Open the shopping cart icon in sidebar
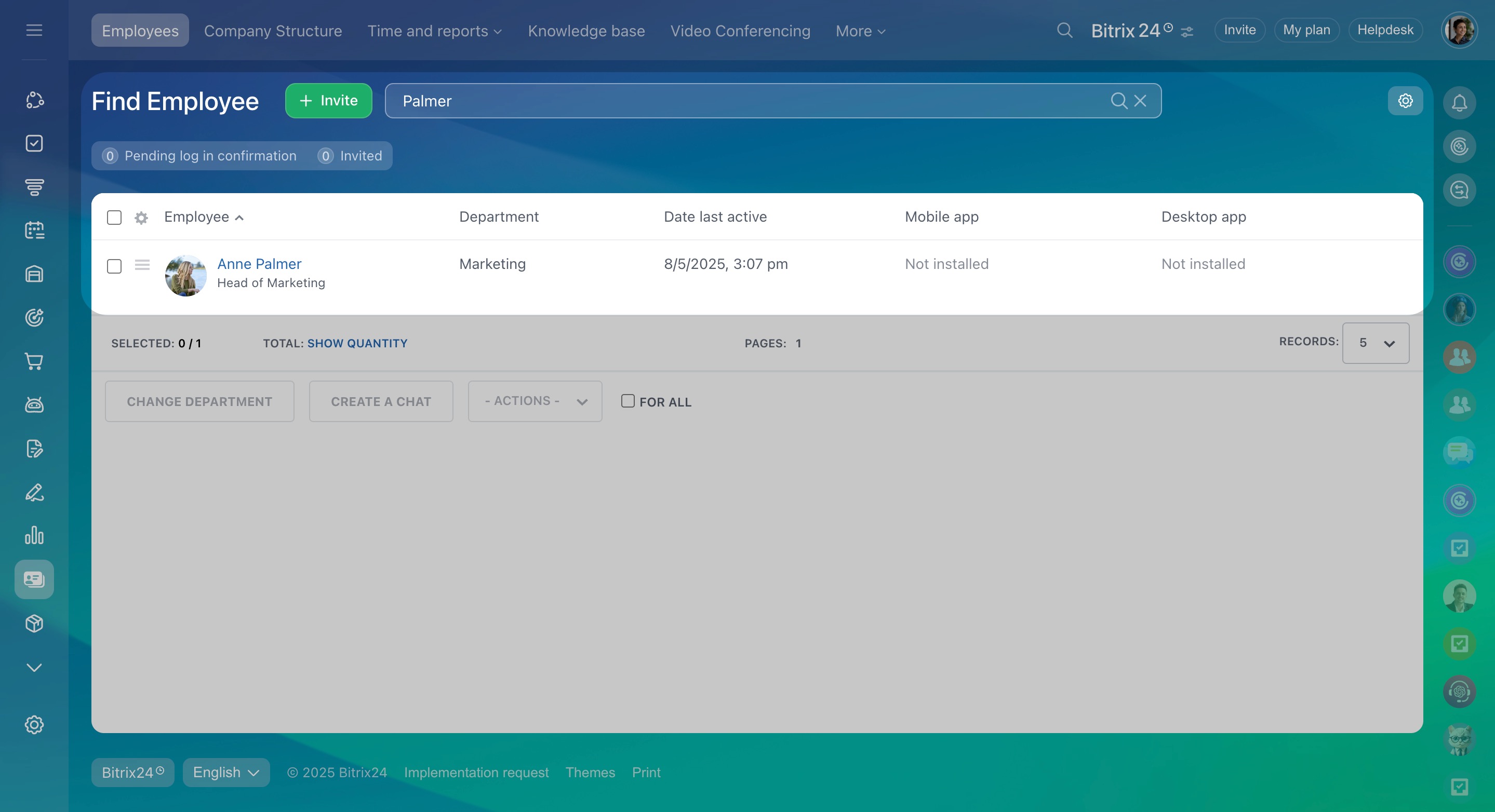This screenshot has height=812, width=1495. tap(34, 361)
